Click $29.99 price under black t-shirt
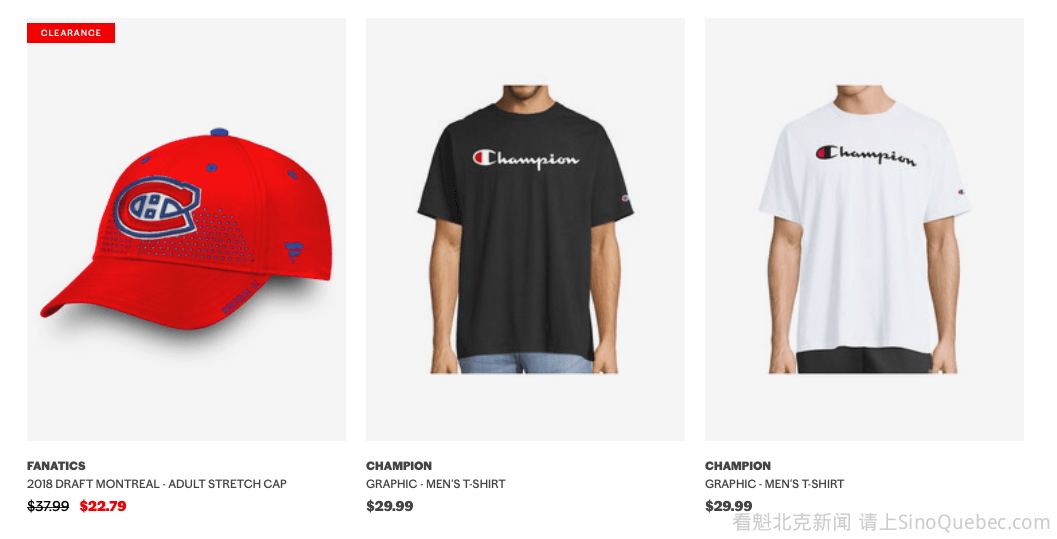This screenshot has height=539, width=1057. 390,506
